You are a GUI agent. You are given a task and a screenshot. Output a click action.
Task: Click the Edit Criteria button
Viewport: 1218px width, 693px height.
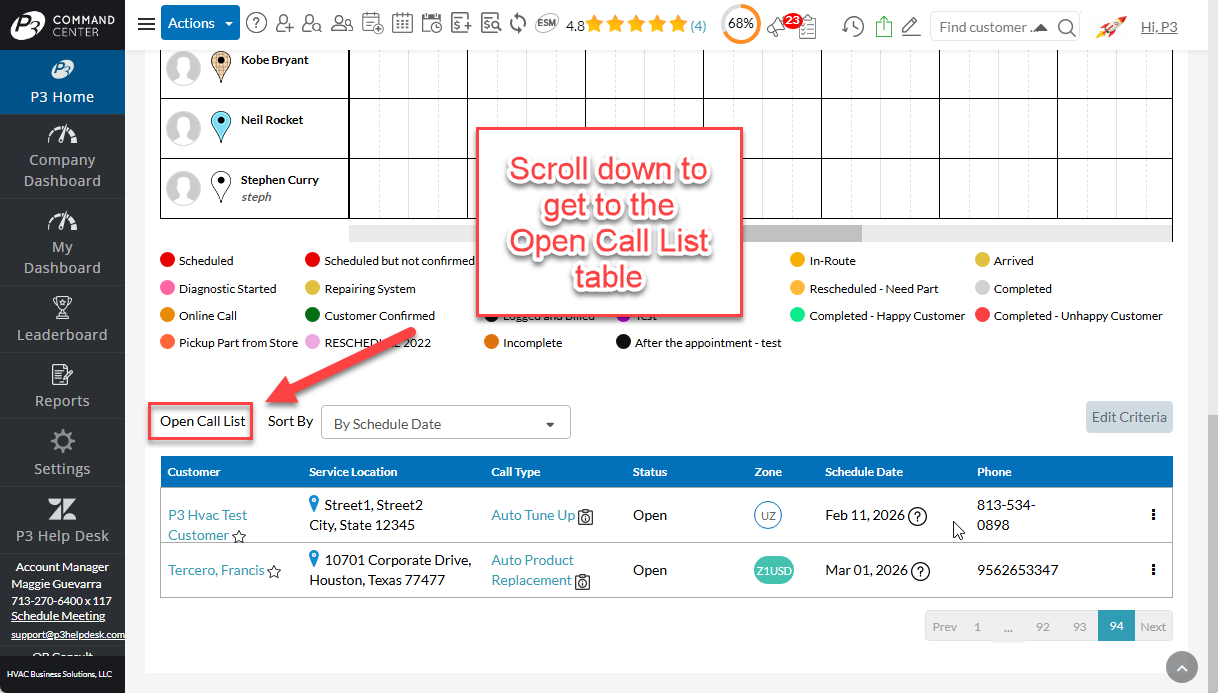pos(1129,417)
